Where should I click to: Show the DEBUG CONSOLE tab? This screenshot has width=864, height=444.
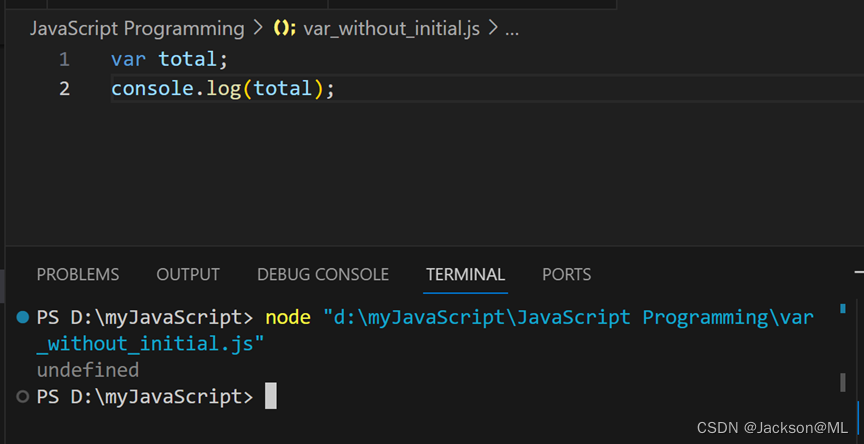[x=323, y=274]
